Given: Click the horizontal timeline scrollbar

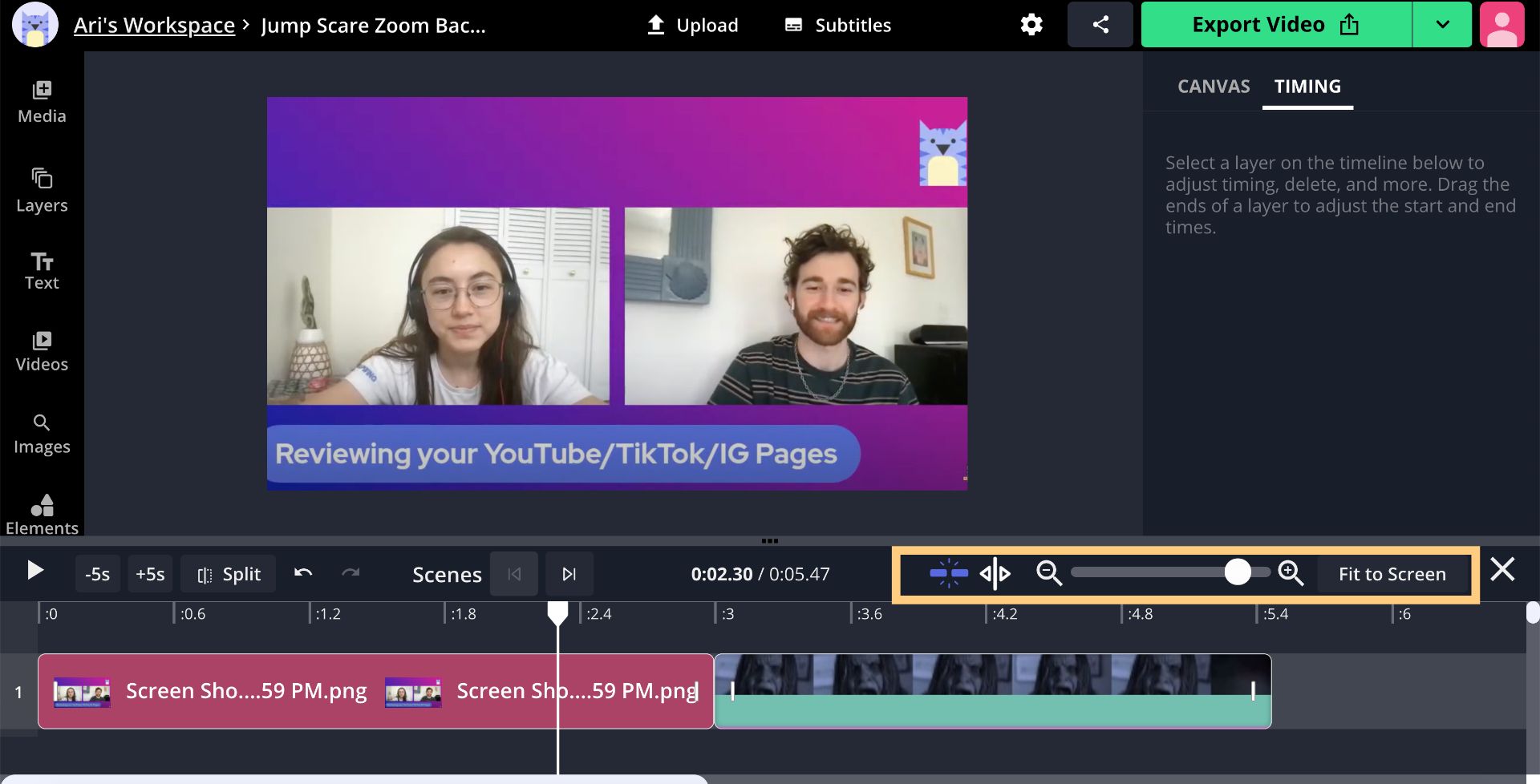Looking at the screenshot, I should click(354, 779).
